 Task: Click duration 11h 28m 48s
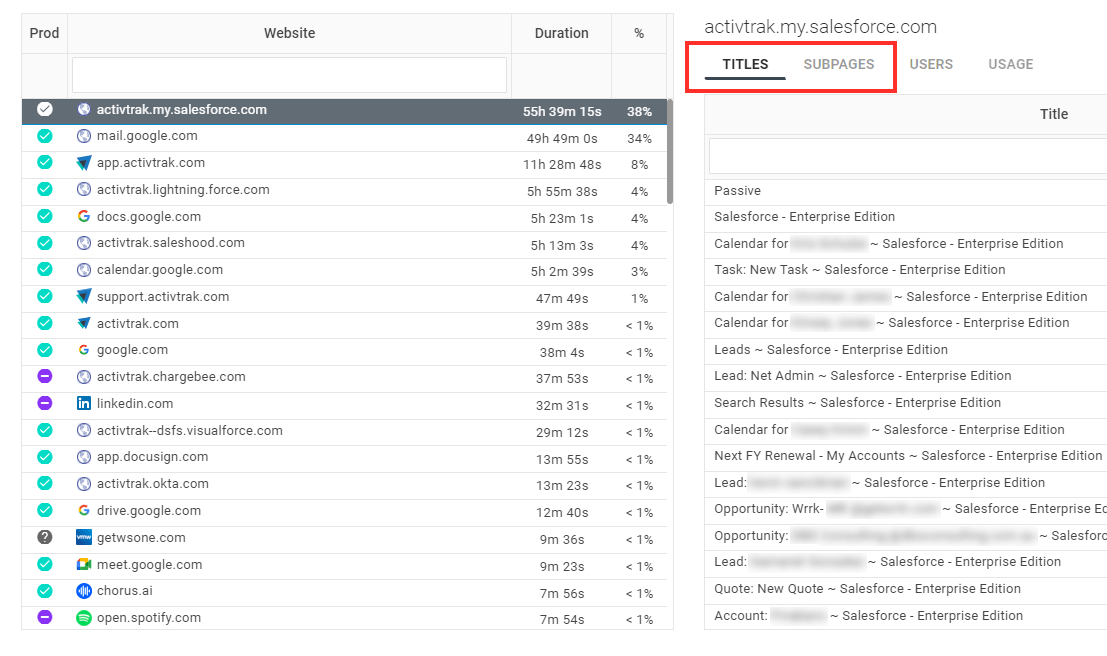click(562, 165)
